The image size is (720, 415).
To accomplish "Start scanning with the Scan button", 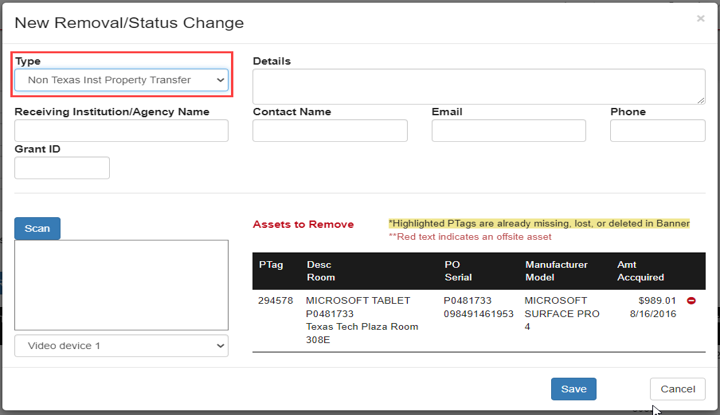I will 37,228.
